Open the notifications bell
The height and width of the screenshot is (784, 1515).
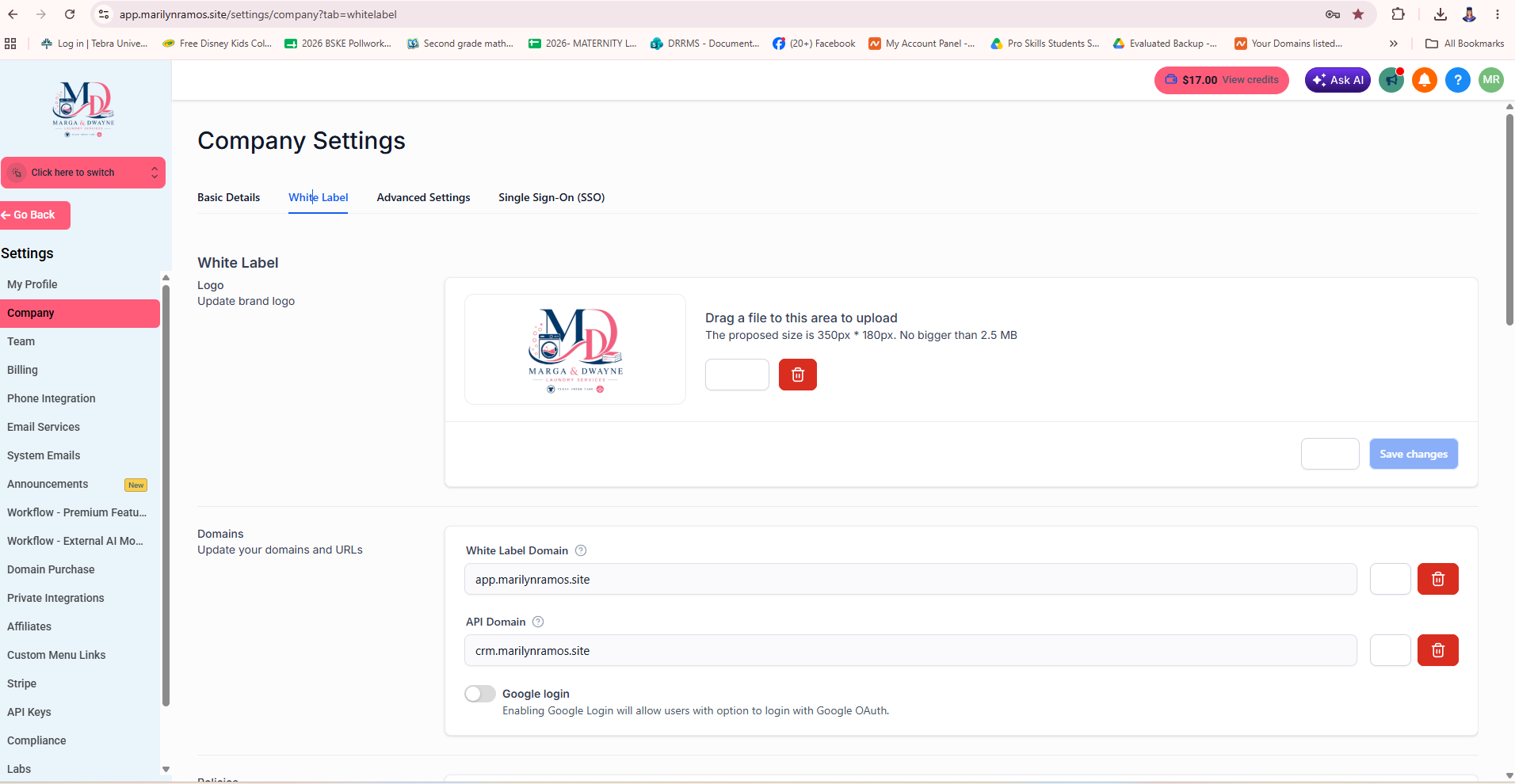point(1425,80)
